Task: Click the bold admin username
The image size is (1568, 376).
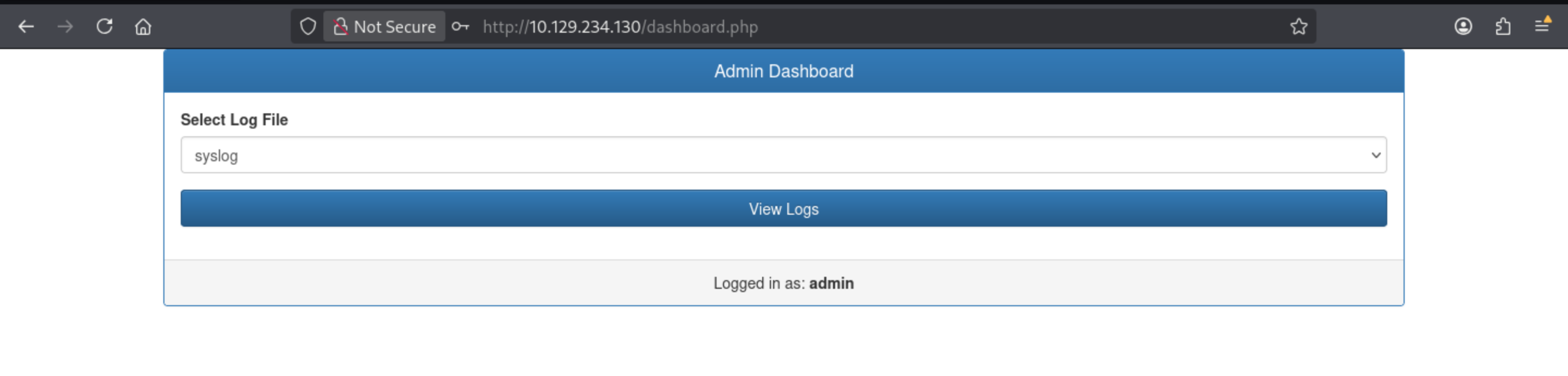Action: 831,283
